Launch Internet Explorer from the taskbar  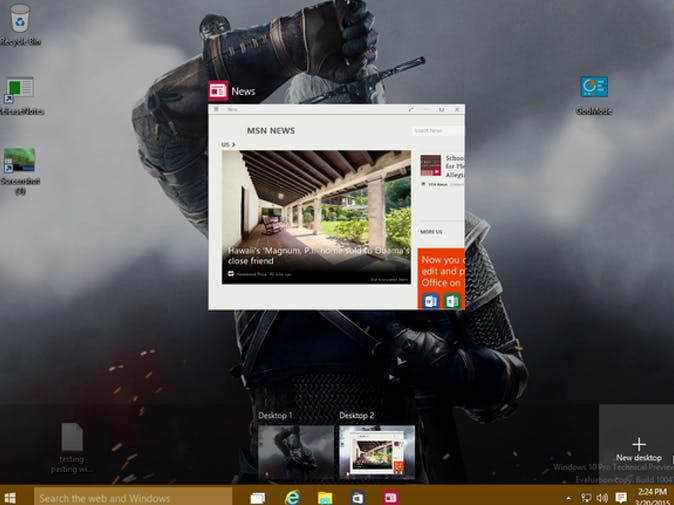(x=292, y=498)
